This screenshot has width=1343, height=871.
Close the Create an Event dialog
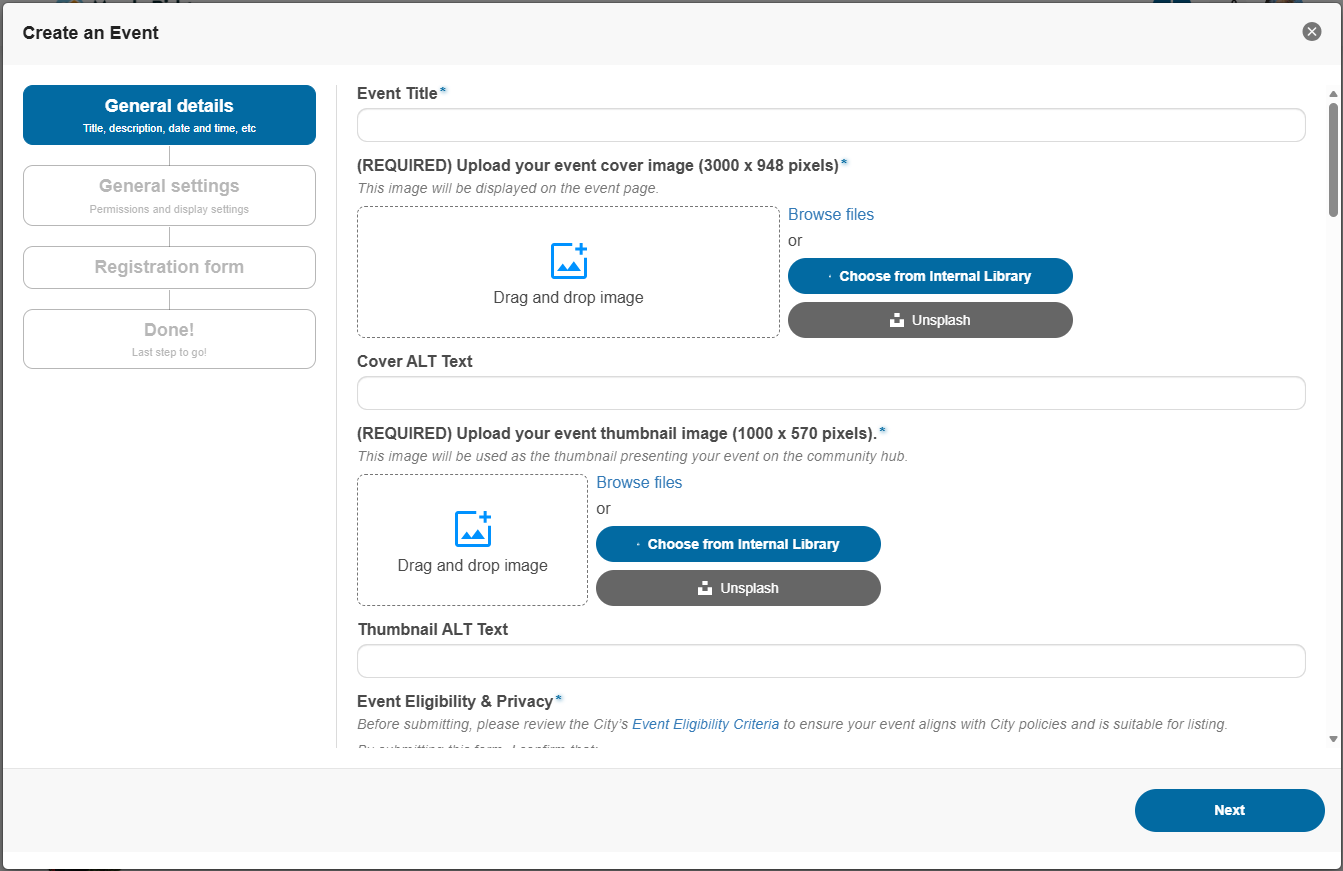[x=1312, y=32]
